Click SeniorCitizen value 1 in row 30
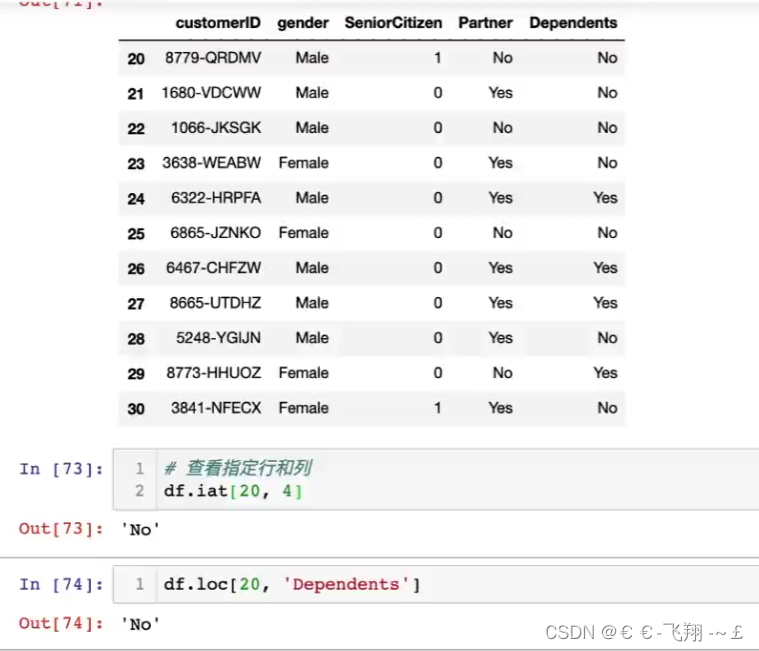 (x=438, y=408)
